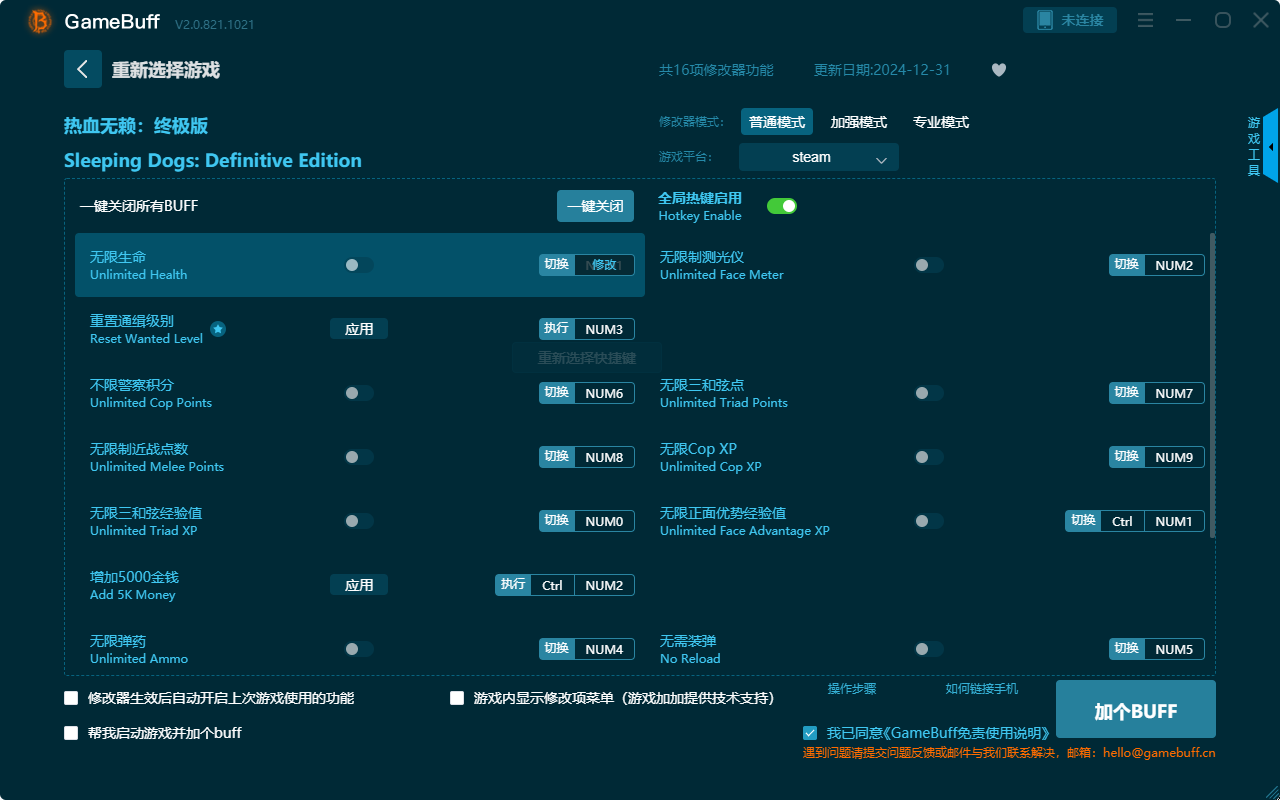The image size is (1280, 800).
Task: Disable the 全局热键启用 hotkey switch
Action: click(781, 205)
